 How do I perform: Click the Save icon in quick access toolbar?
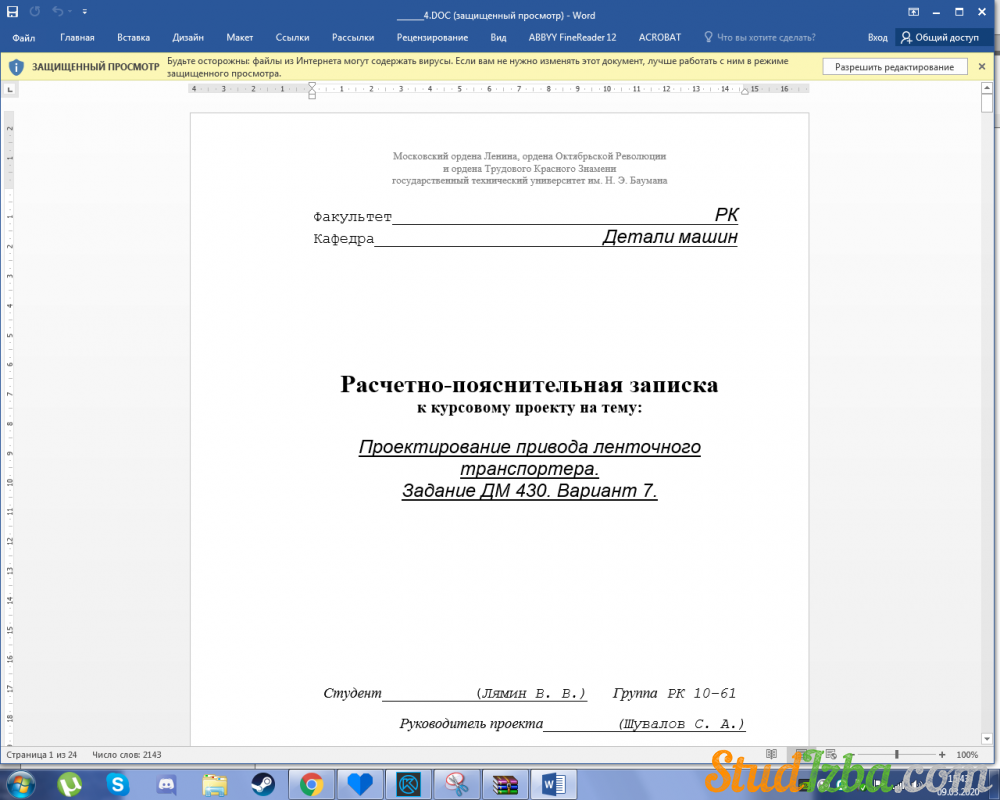tap(13, 12)
